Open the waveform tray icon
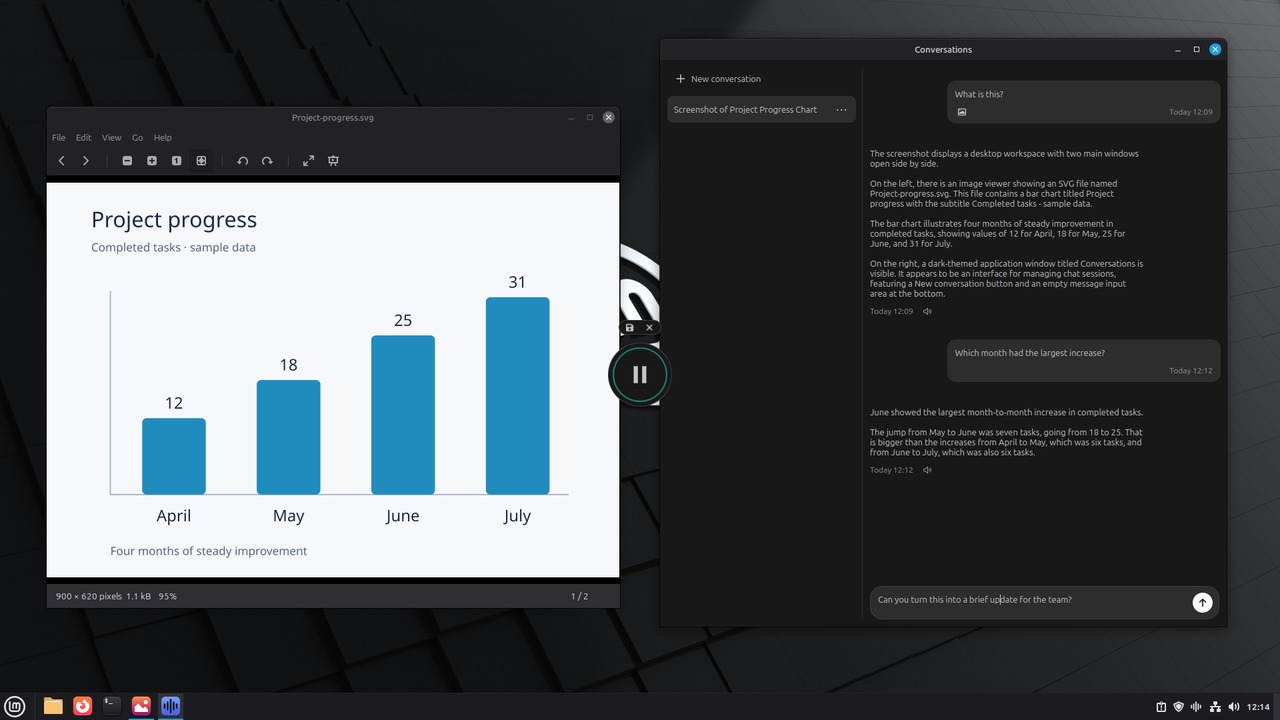Viewport: 1280px width, 720px height. [x=1197, y=707]
